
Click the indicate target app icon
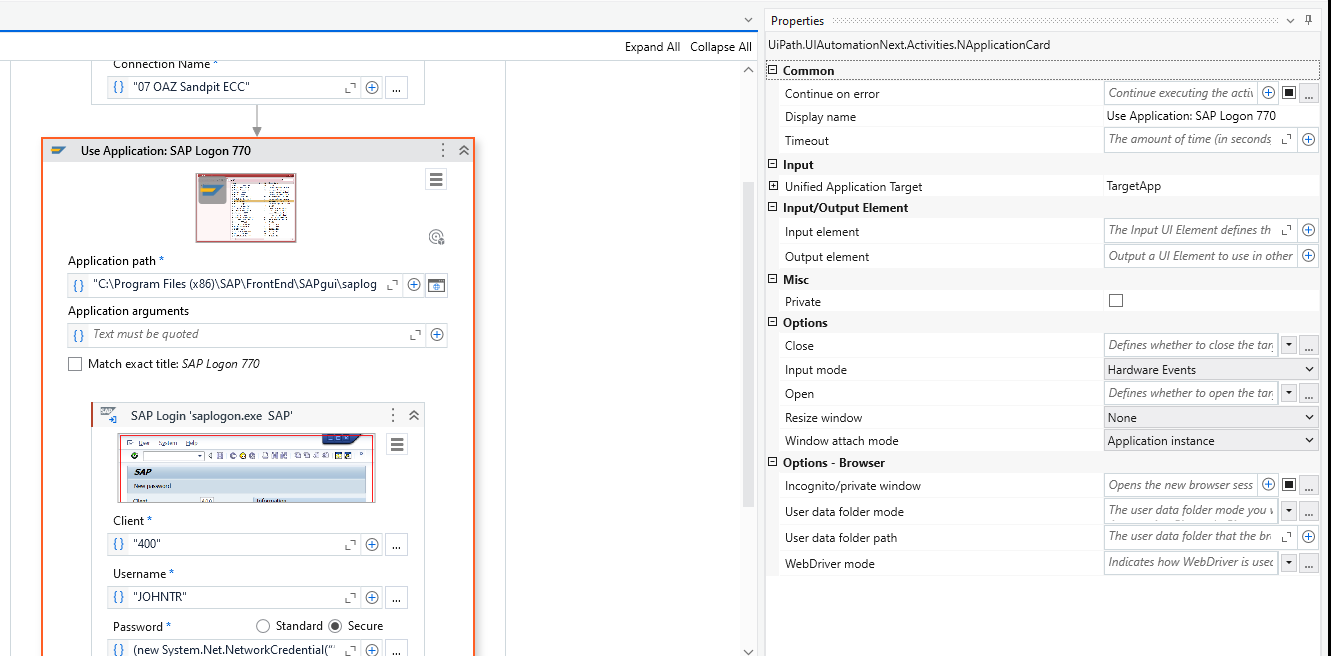click(x=436, y=237)
